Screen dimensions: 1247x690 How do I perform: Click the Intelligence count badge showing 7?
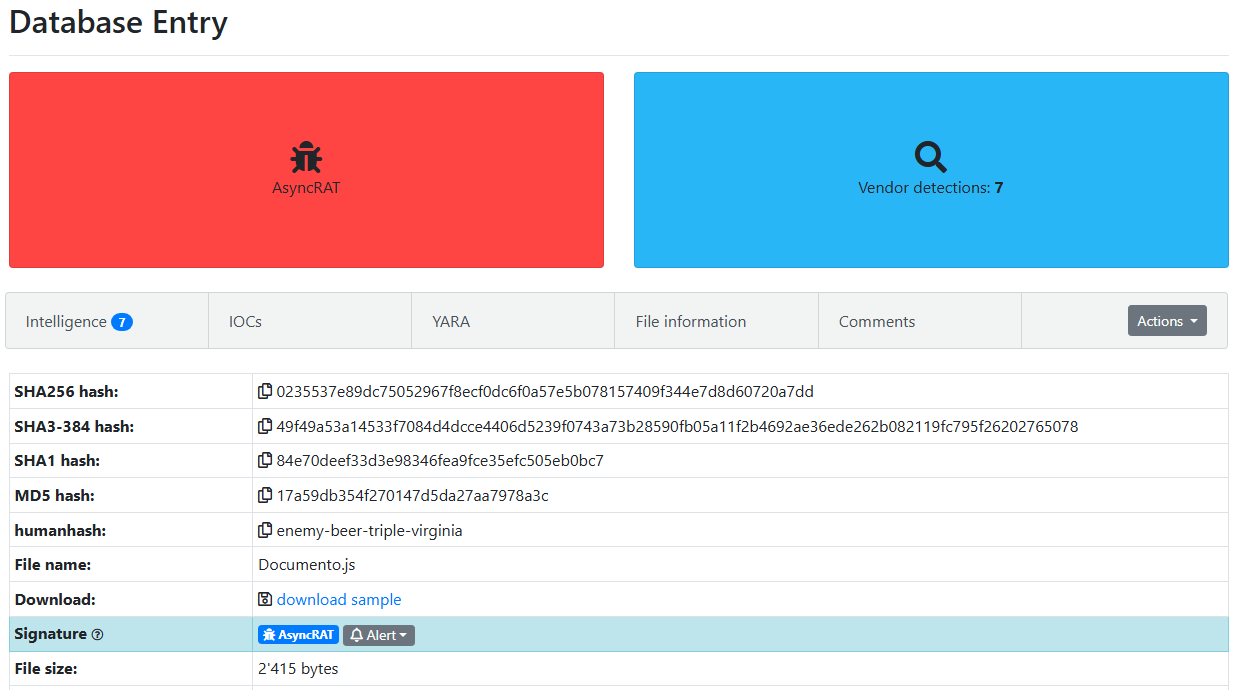tap(125, 320)
